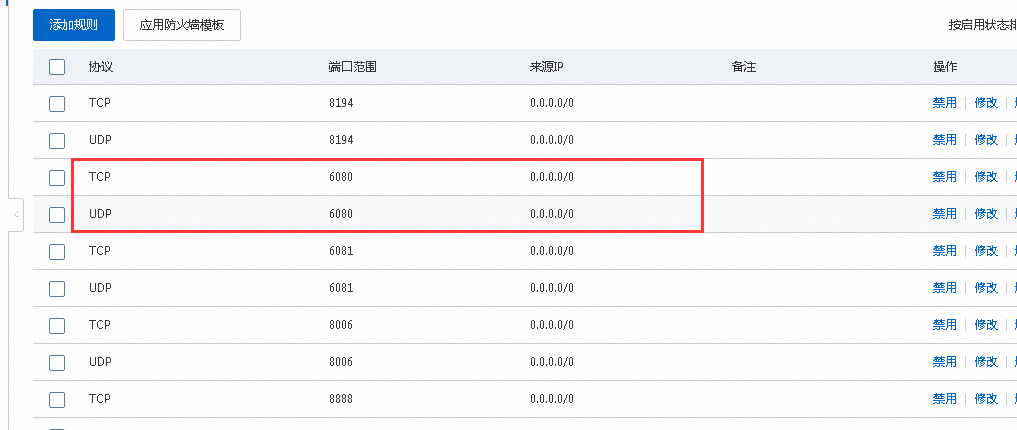Select the UDP 6080 rule checkbox
The height and width of the screenshot is (430, 1017).
pyautogui.click(x=57, y=215)
